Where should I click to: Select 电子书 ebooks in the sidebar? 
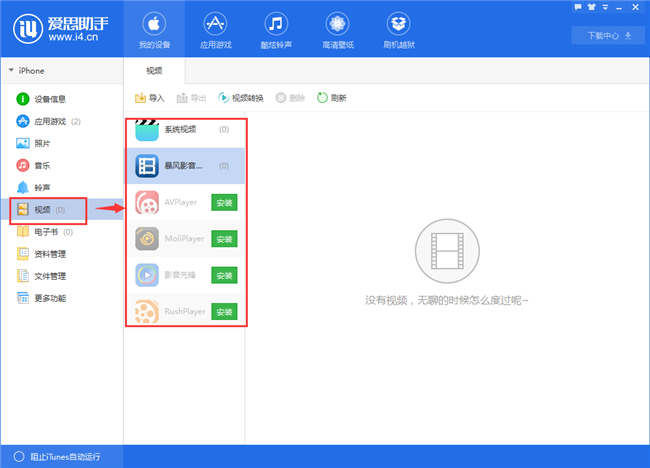[62, 232]
